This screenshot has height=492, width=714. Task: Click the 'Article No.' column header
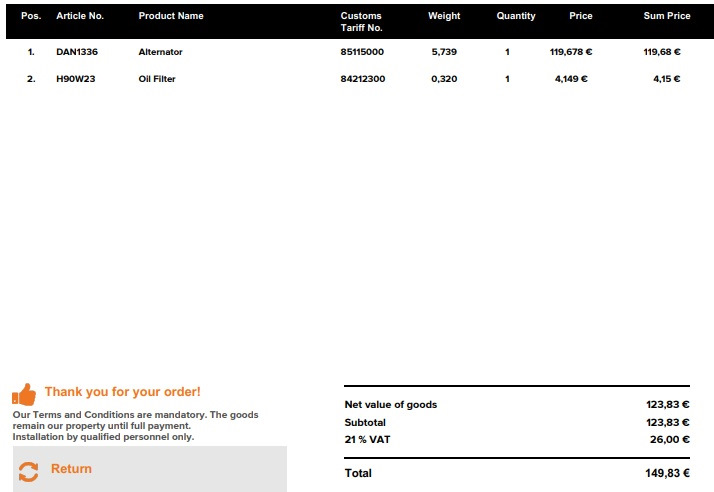click(x=80, y=16)
